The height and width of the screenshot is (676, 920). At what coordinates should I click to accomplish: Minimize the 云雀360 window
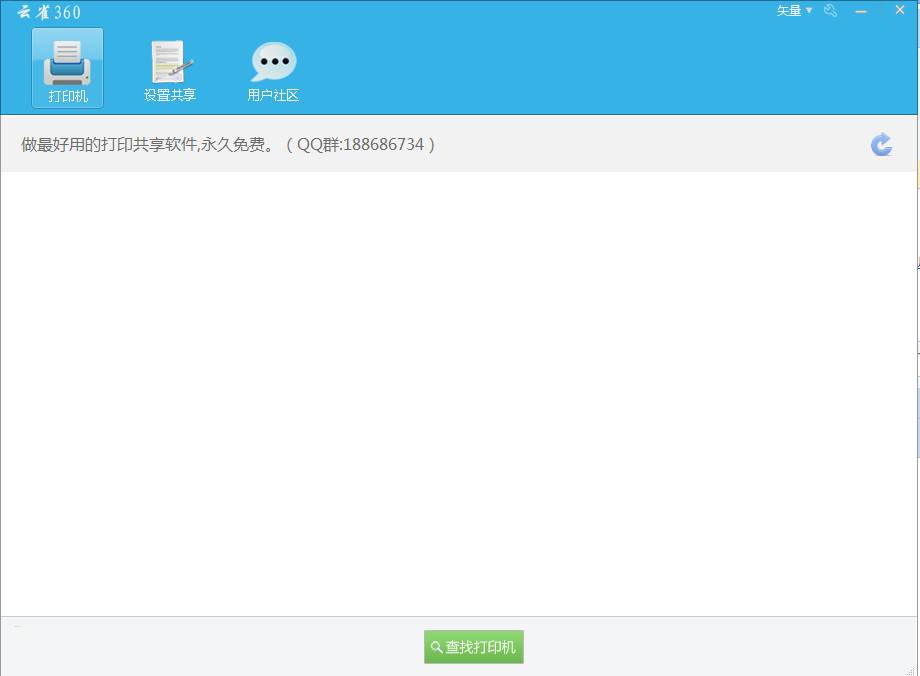pyautogui.click(x=861, y=10)
